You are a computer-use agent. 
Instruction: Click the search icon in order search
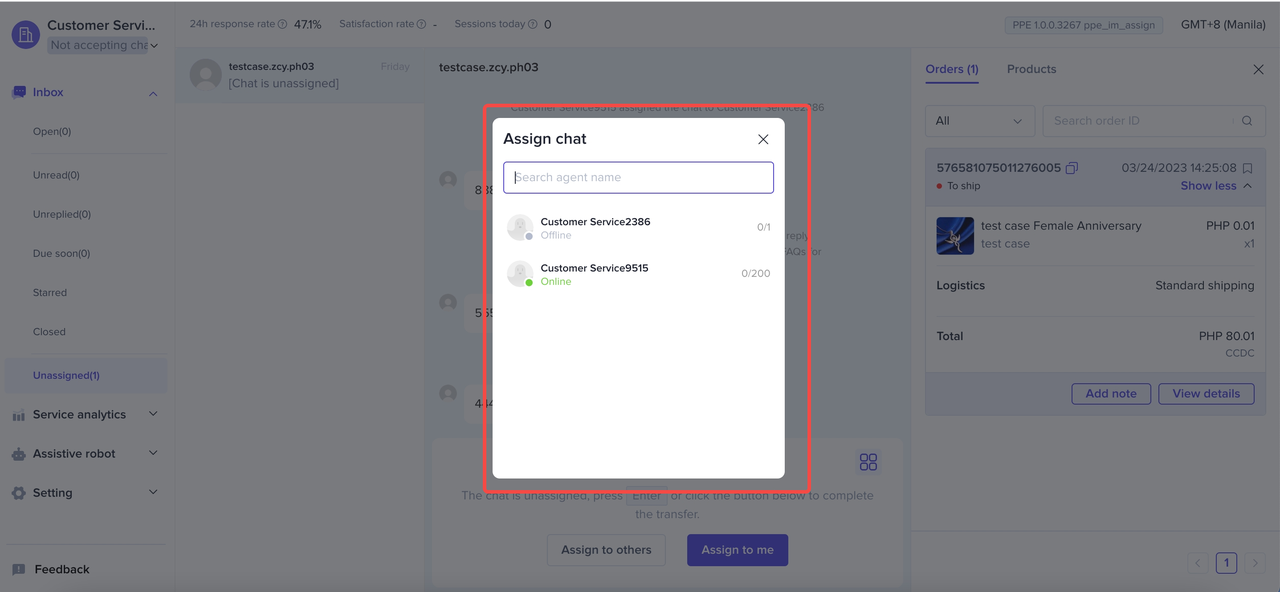point(1247,121)
